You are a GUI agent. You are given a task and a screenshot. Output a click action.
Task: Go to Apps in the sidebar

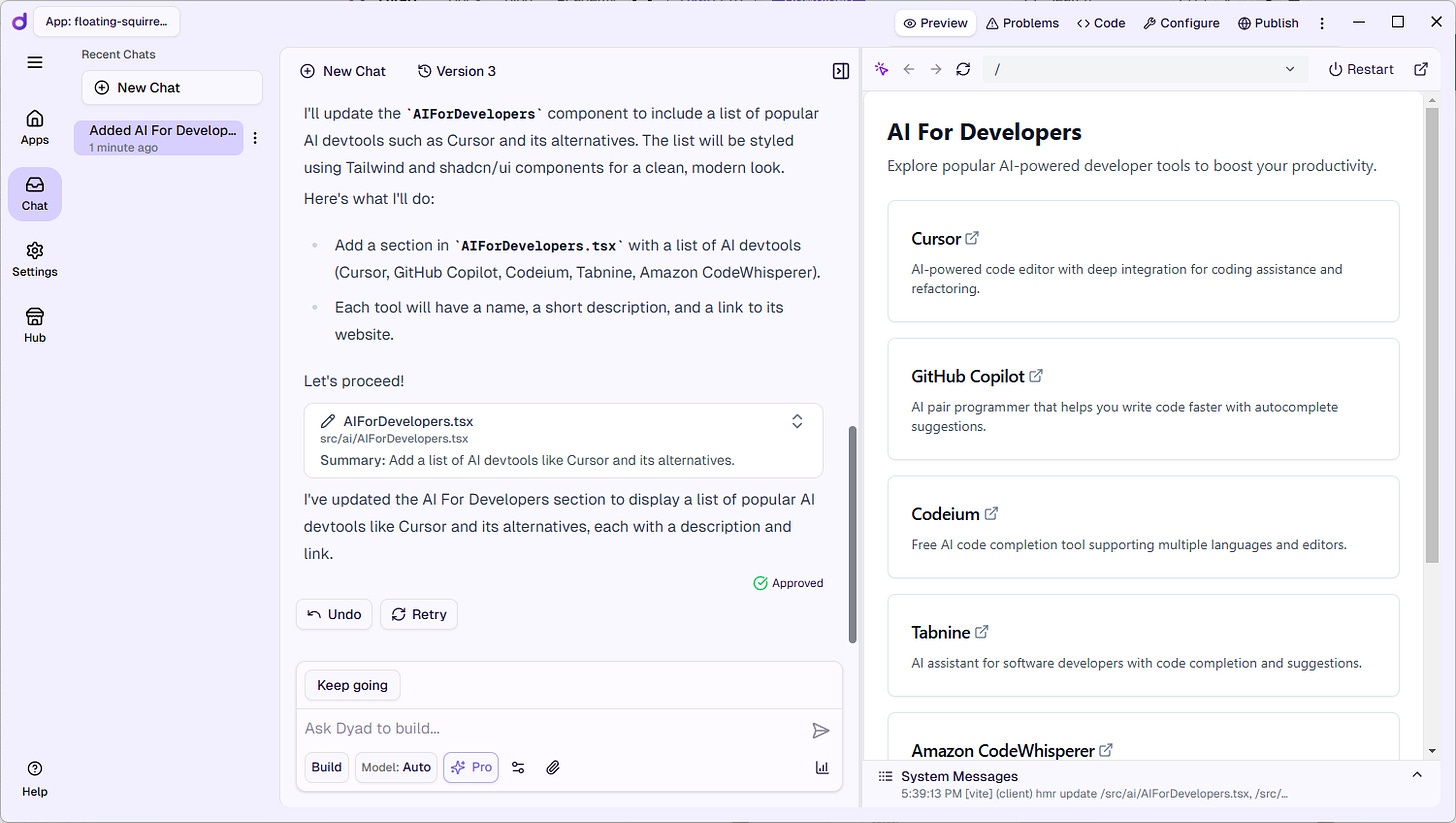(x=35, y=127)
